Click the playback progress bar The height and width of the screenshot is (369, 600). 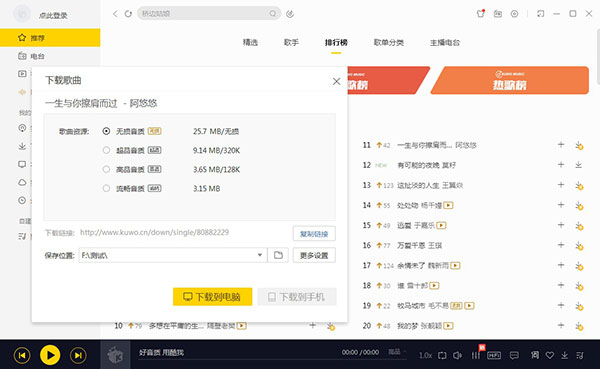(x=272, y=360)
